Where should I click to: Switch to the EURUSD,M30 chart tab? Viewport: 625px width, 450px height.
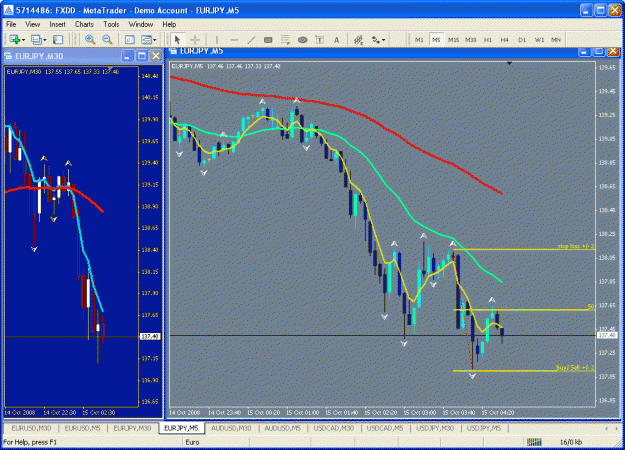pos(31,428)
